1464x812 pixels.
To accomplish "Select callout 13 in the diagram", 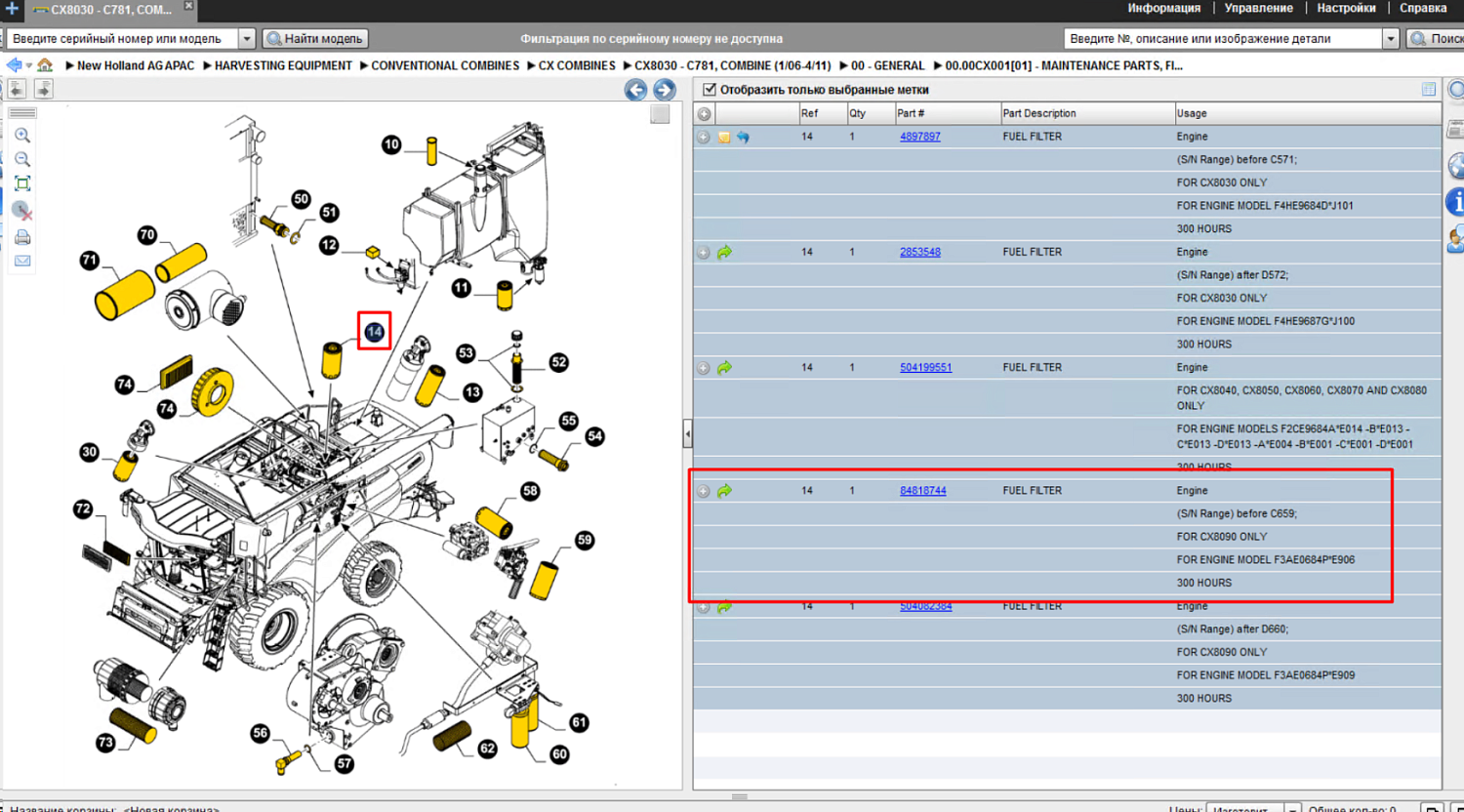I will point(472,392).
